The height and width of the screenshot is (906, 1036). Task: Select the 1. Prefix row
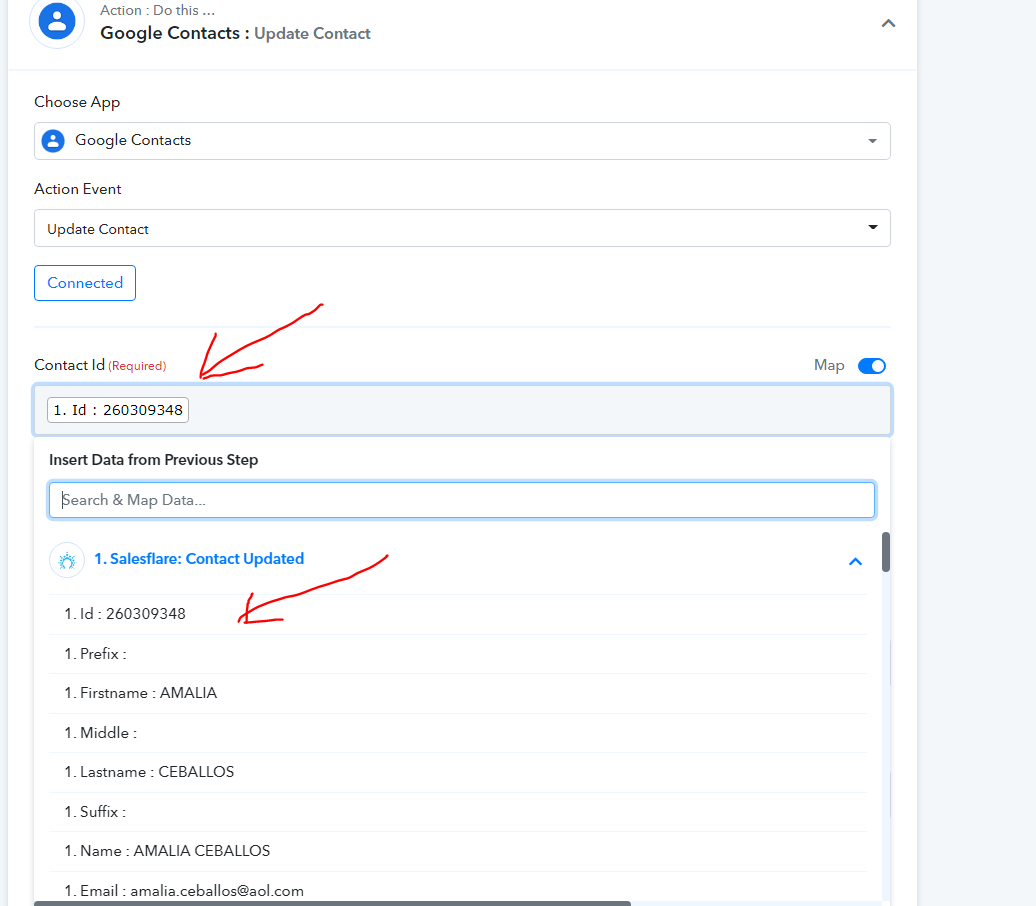(x=458, y=654)
